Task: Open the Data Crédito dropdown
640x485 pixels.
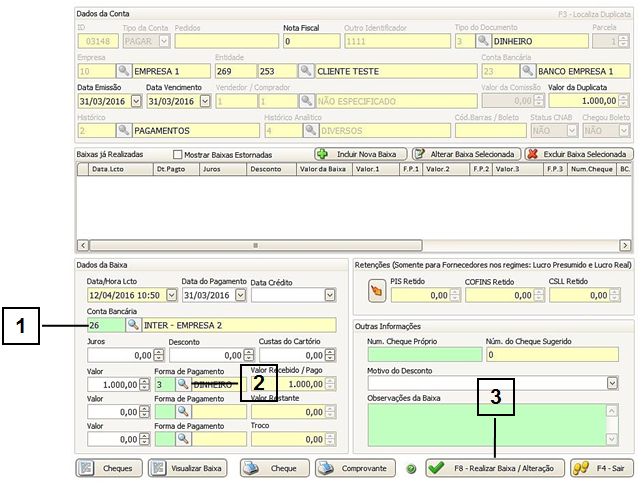Action: pyautogui.click(x=330, y=295)
